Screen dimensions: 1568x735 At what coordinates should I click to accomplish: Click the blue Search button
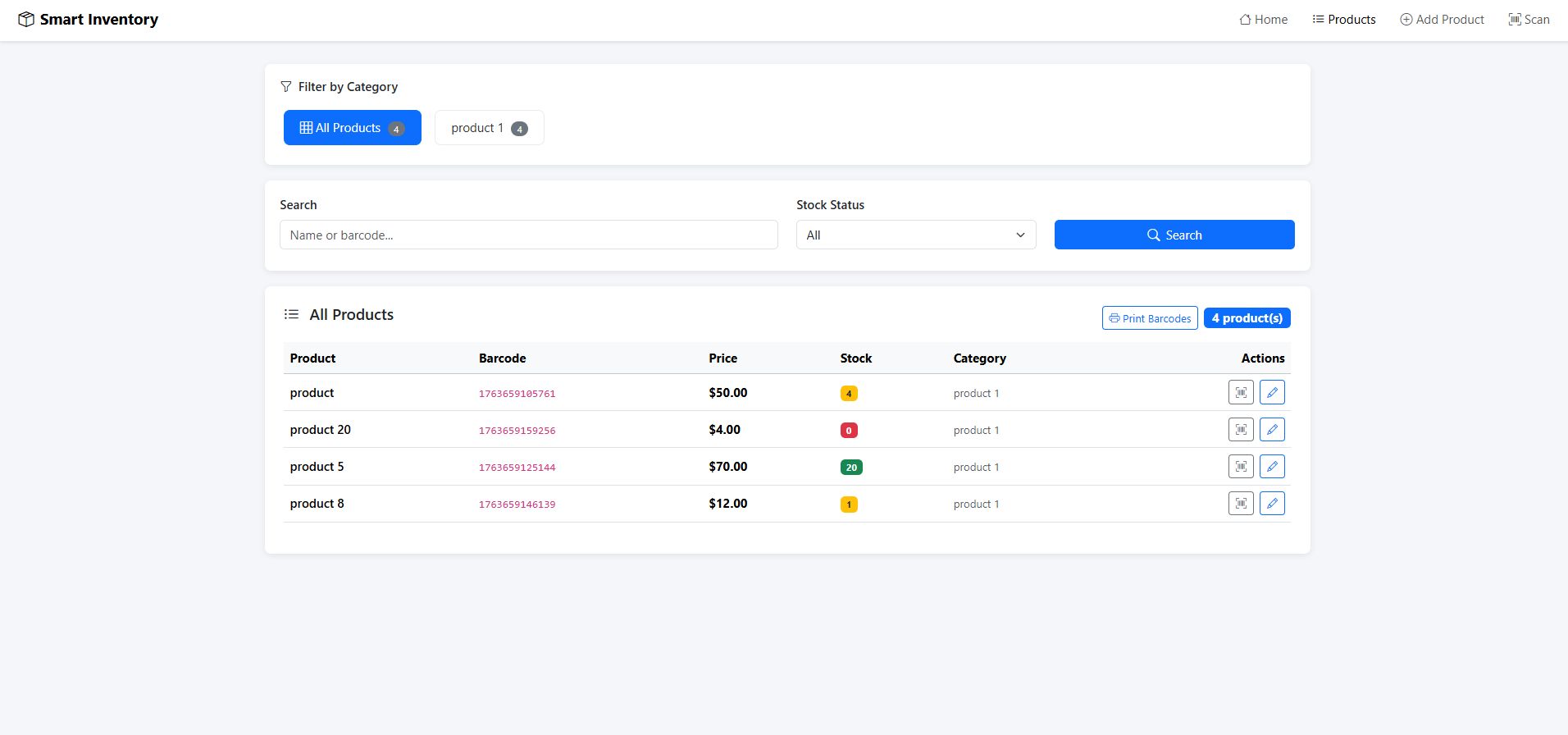pyautogui.click(x=1174, y=235)
